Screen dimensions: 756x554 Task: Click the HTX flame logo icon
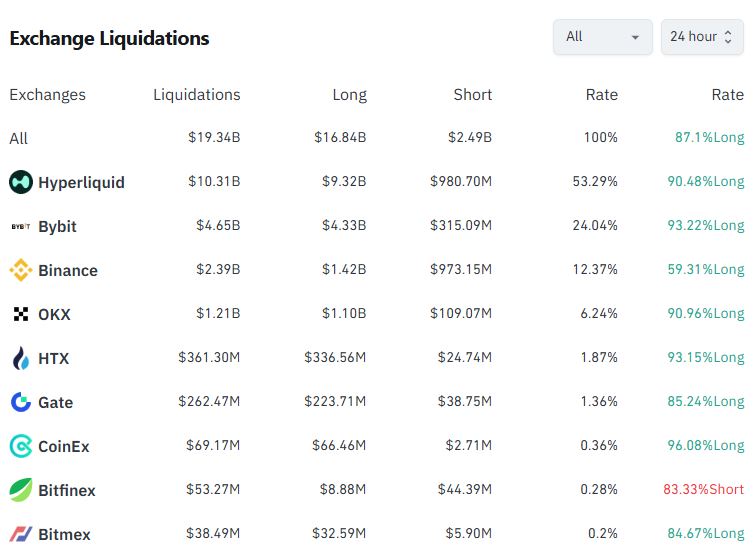(x=21, y=358)
